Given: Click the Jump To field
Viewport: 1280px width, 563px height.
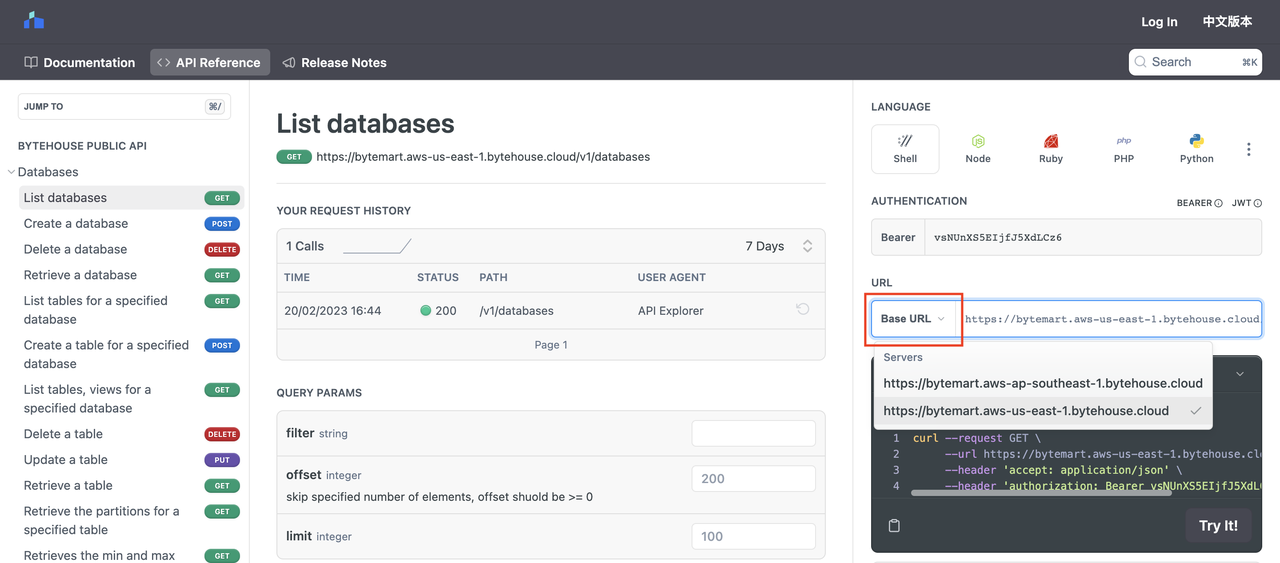Looking at the screenshot, I should point(124,107).
